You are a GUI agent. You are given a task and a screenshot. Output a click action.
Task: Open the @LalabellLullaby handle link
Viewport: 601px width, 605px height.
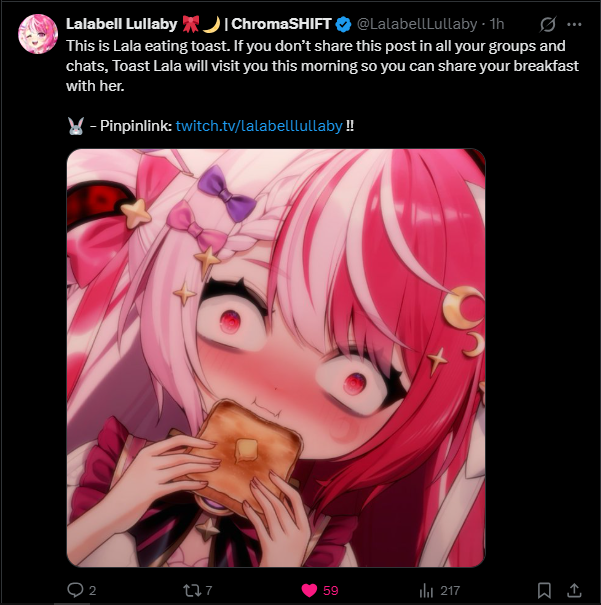[417, 24]
